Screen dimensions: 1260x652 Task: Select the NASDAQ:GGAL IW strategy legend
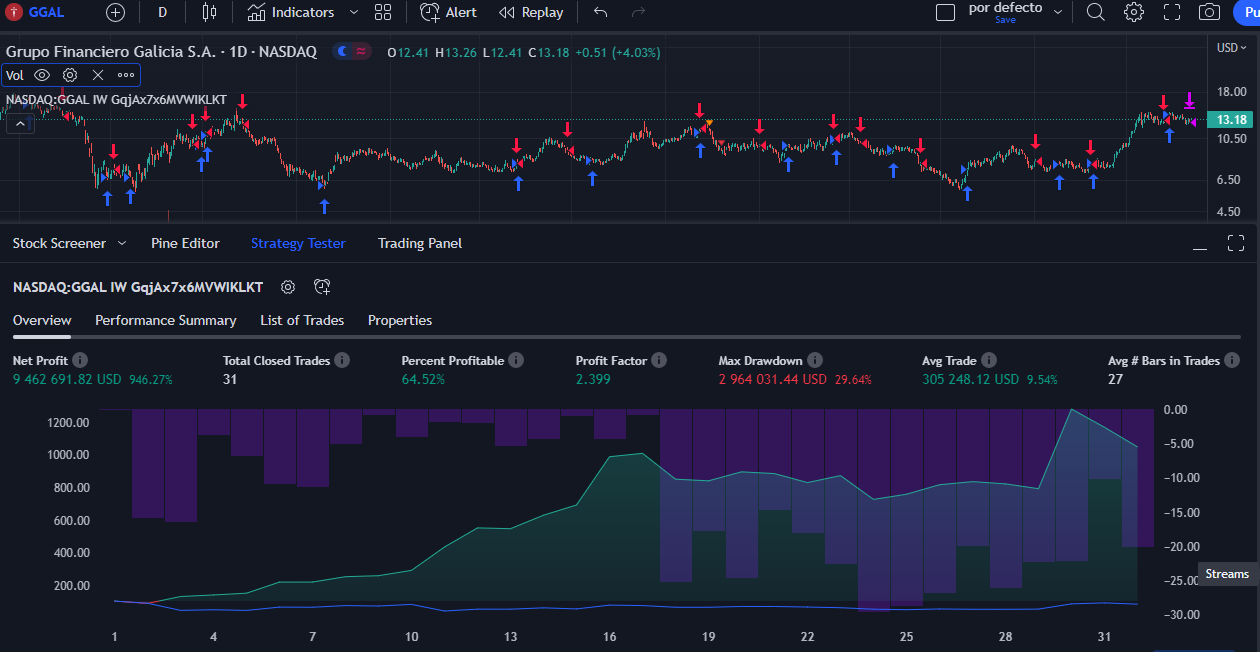116,99
